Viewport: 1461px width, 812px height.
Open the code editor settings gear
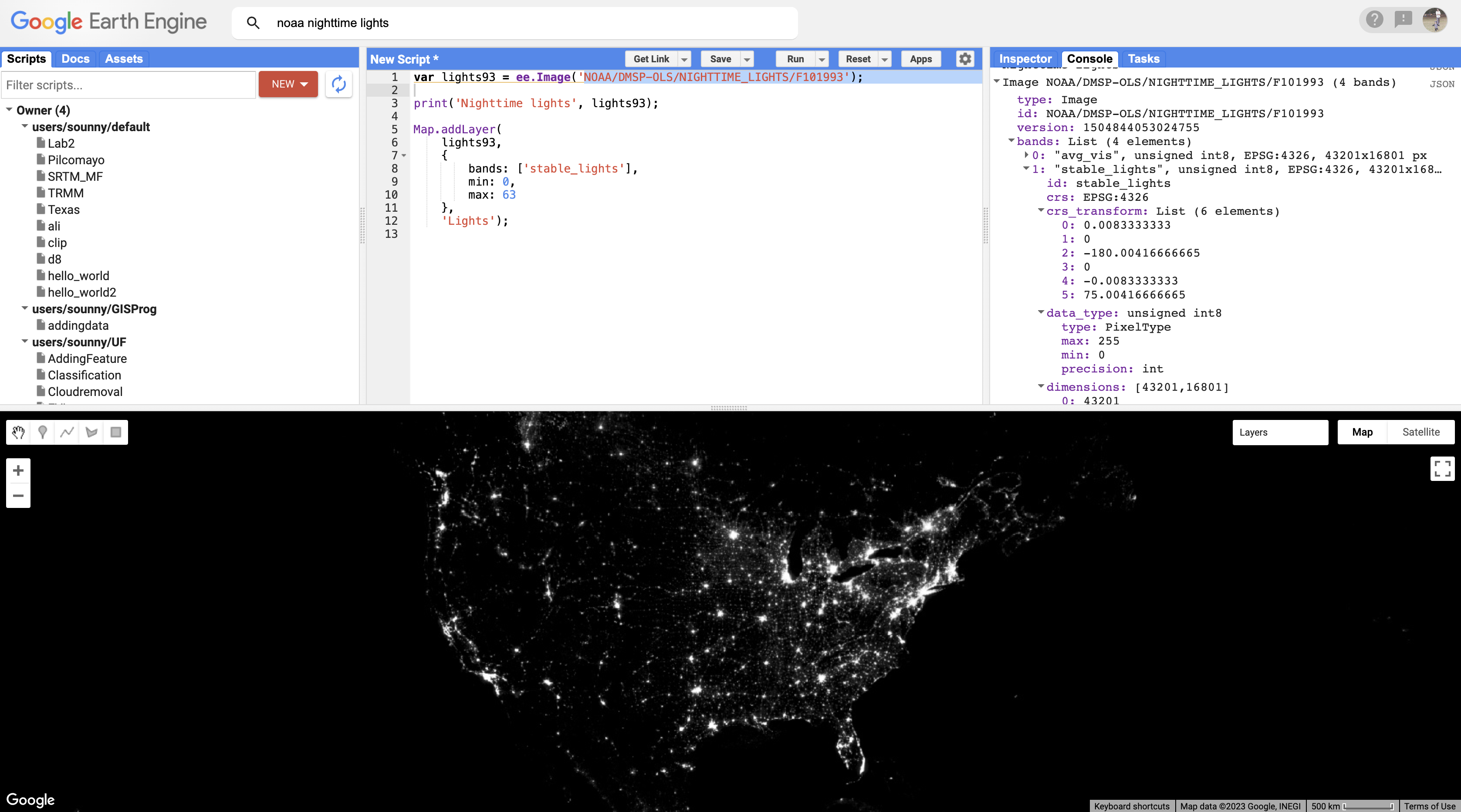click(964, 58)
